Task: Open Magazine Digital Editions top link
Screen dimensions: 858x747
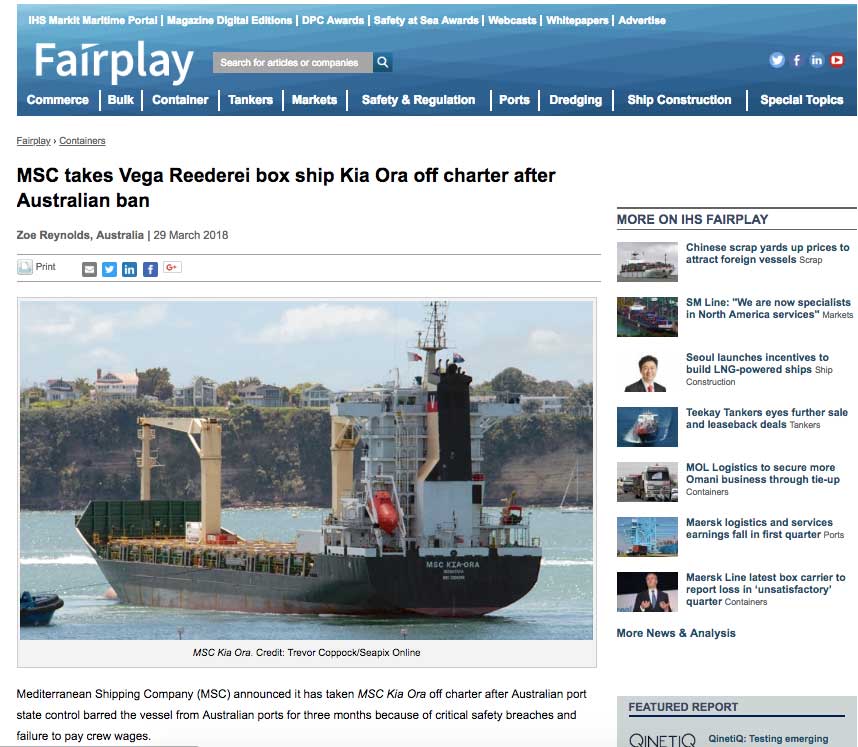Action: pyautogui.click(x=229, y=20)
